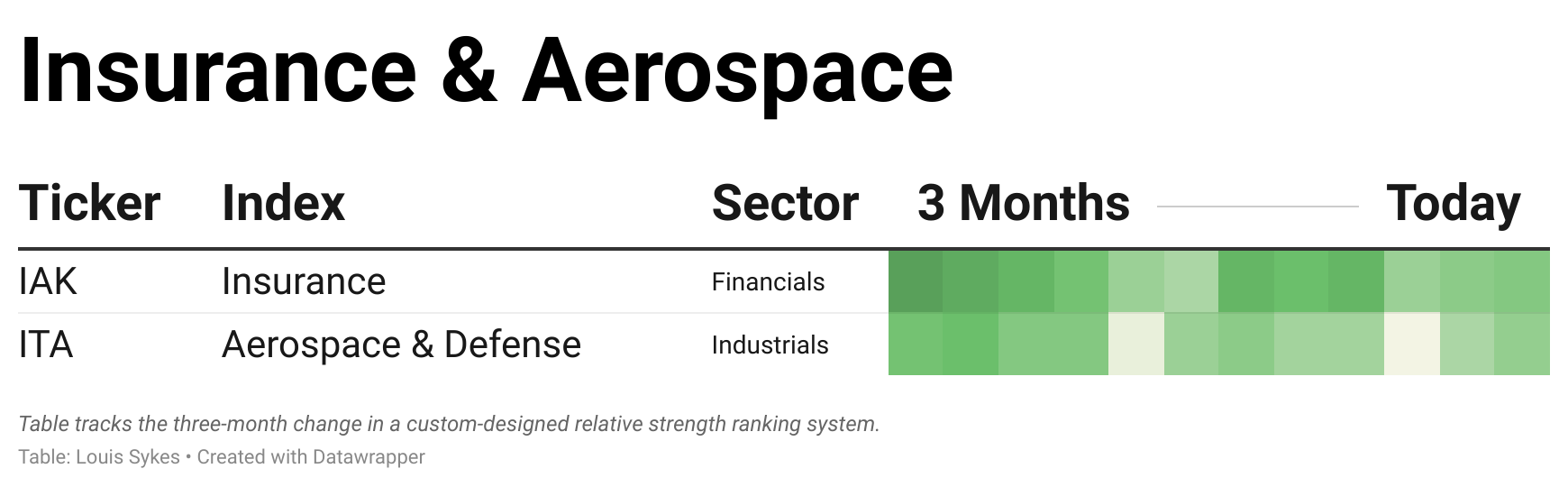Click the first dark green IAK heatmap cell

pos(916,281)
